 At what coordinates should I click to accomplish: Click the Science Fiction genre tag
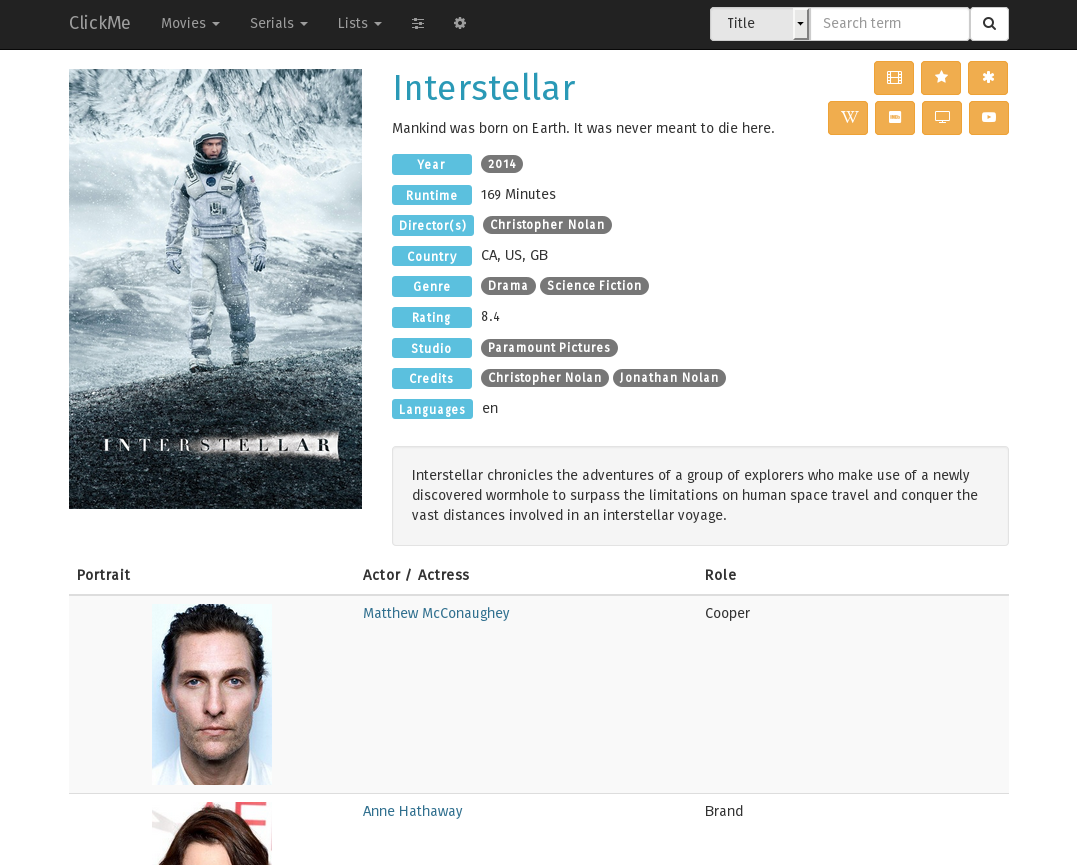coord(594,286)
